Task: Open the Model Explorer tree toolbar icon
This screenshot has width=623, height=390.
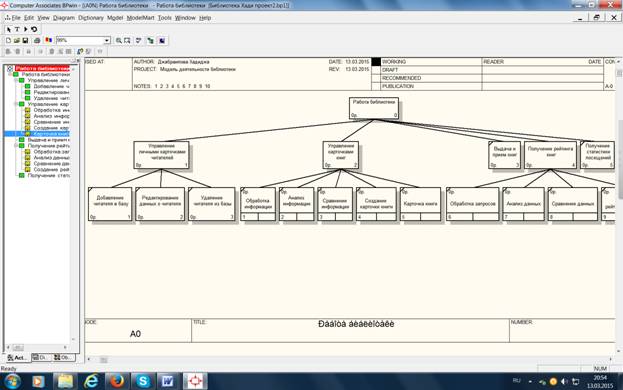Action: [150, 41]
